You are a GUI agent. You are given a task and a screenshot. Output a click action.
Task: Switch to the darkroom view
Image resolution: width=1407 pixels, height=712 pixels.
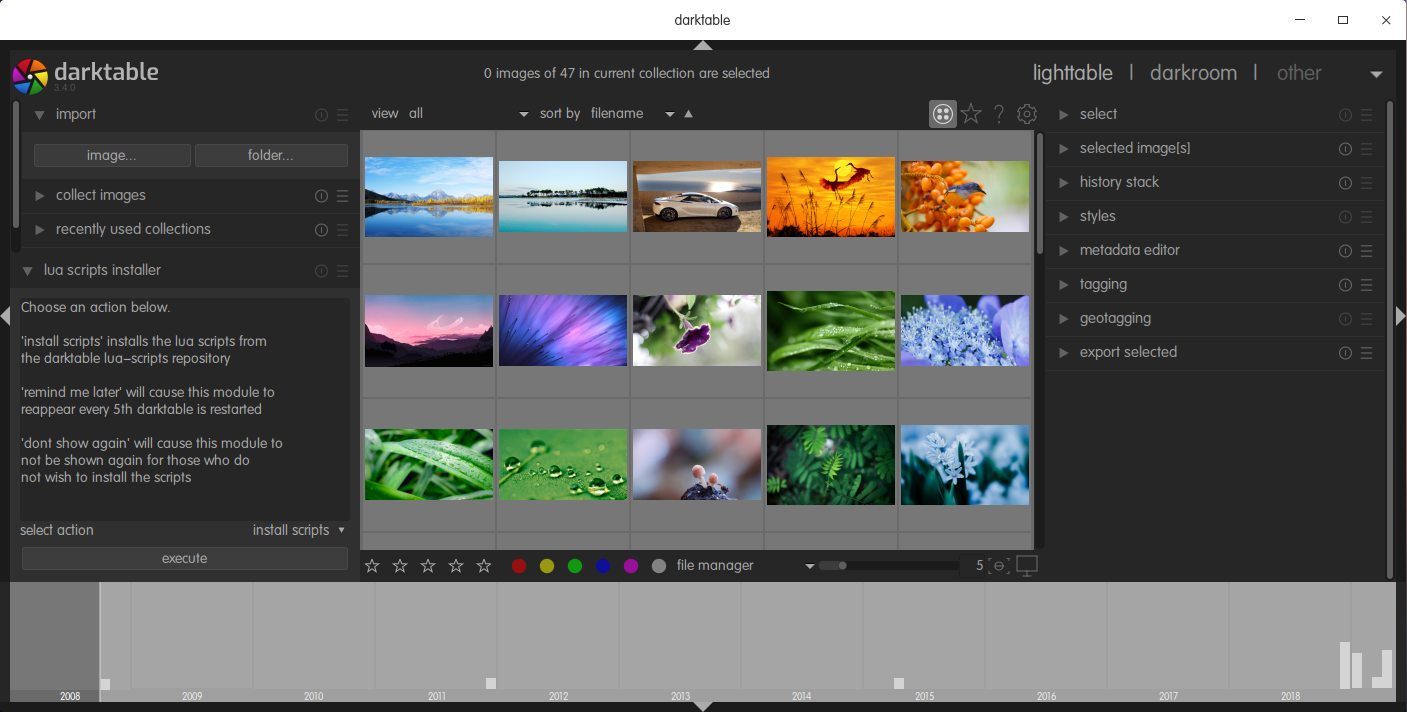1193,73
